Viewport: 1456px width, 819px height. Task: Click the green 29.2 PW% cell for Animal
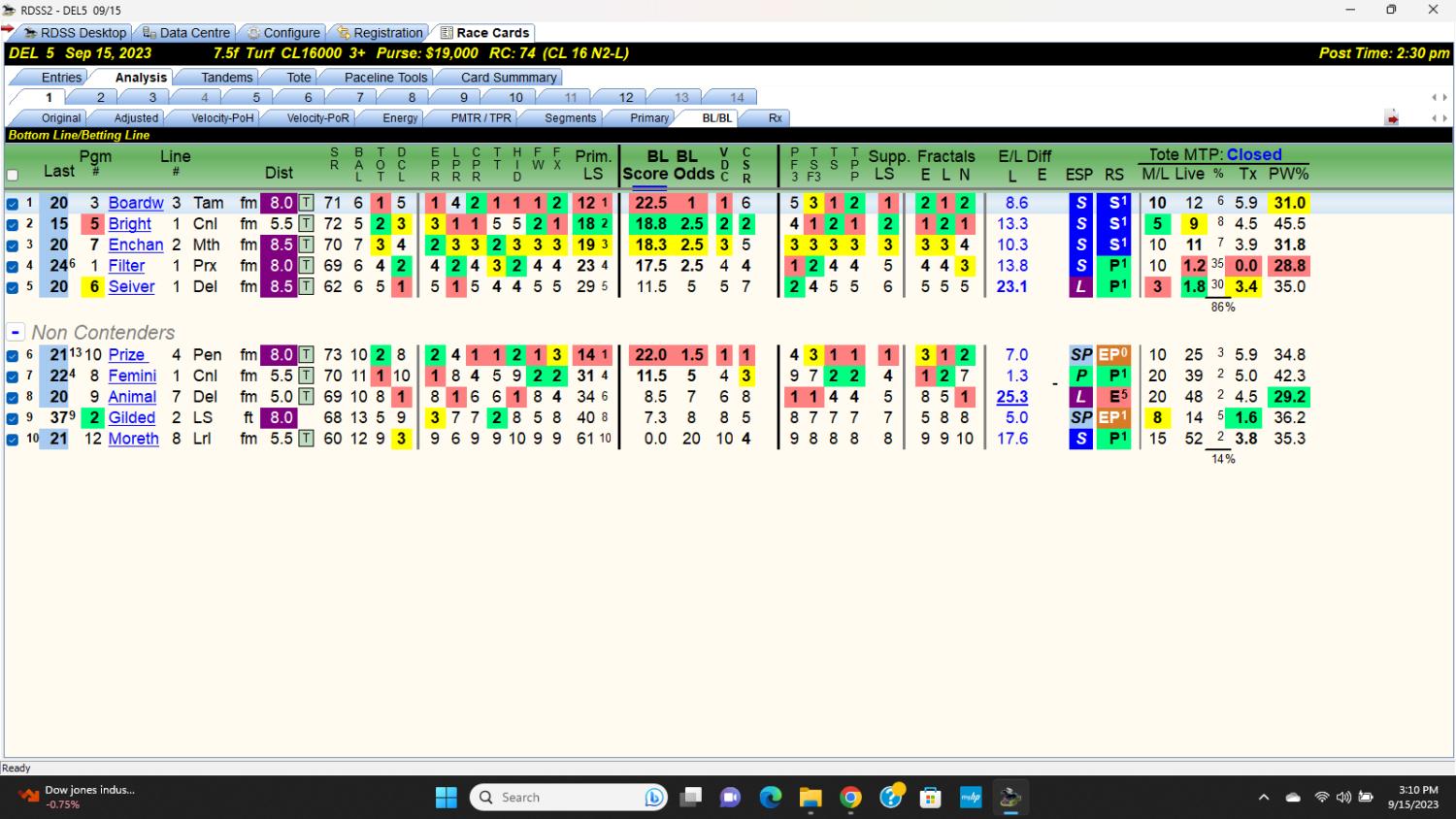(x=1289, y=397)
